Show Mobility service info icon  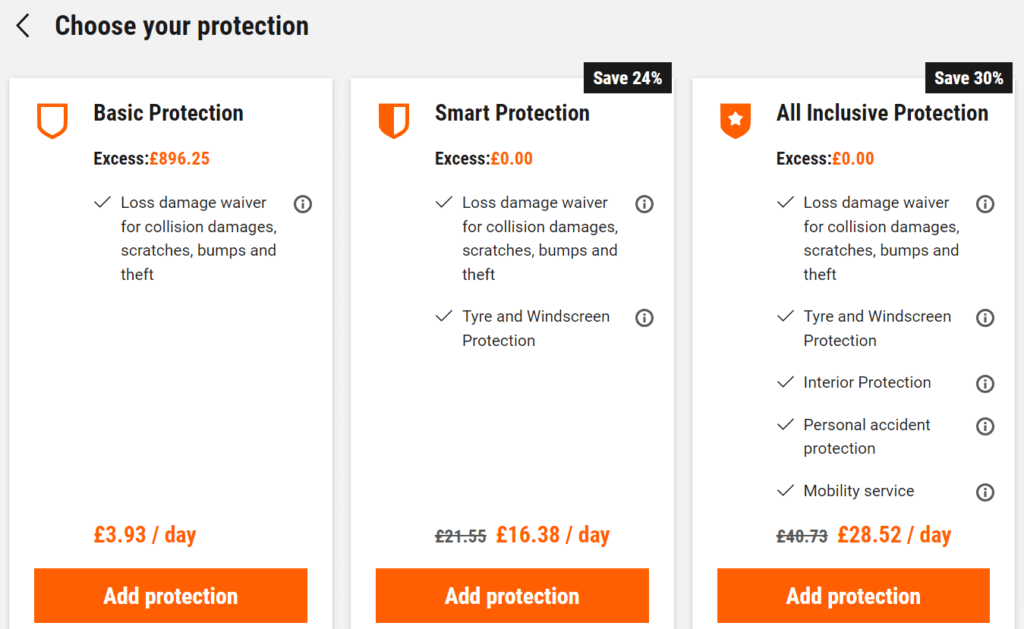(x=985, y=492)
